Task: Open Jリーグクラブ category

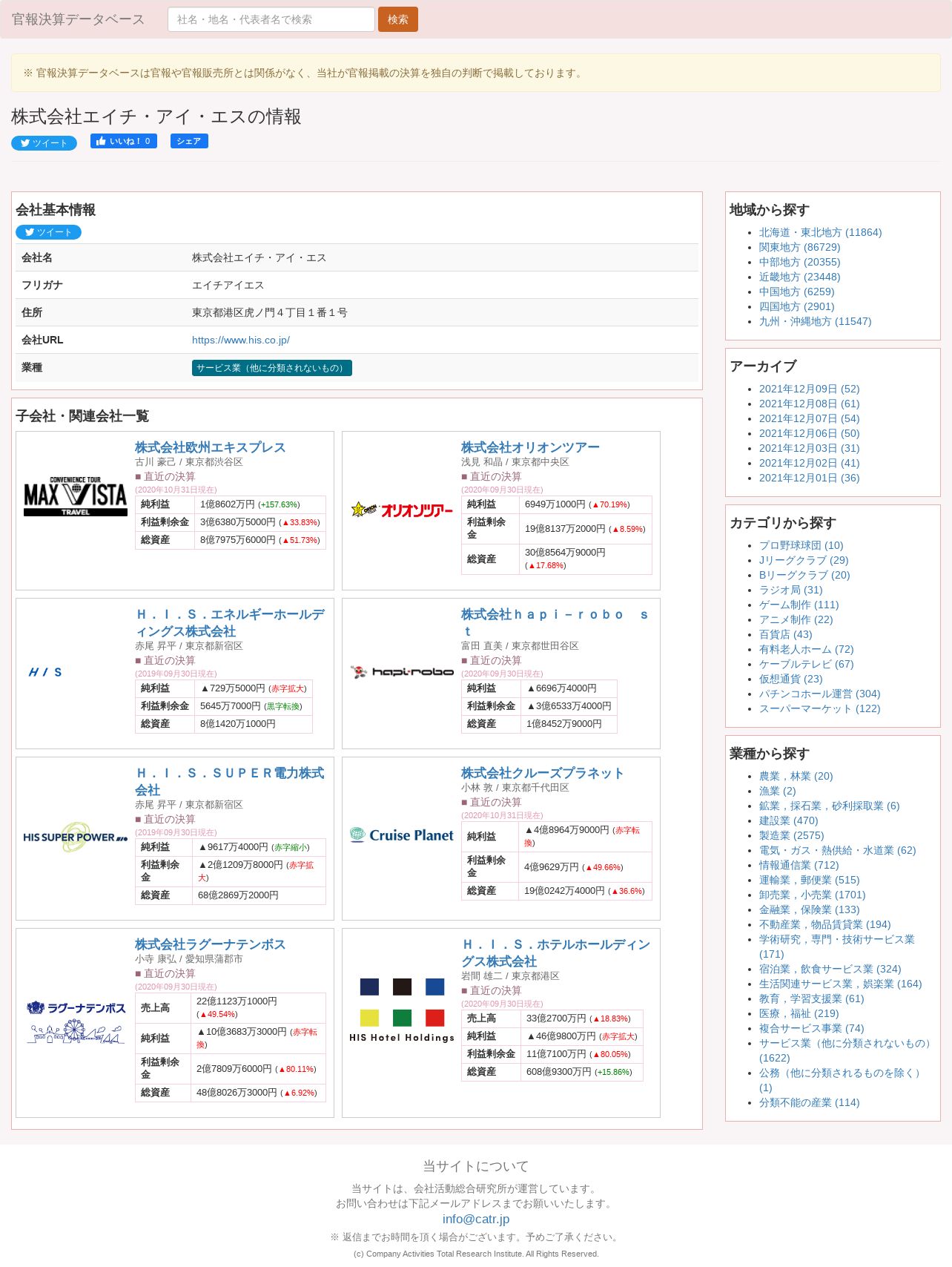Action: tap(804, 560)
